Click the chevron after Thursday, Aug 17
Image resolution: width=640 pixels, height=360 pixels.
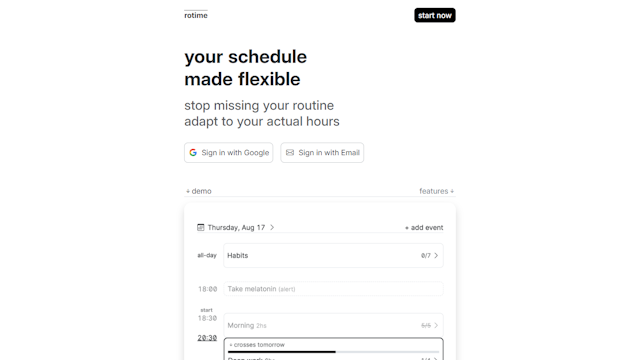272,227
